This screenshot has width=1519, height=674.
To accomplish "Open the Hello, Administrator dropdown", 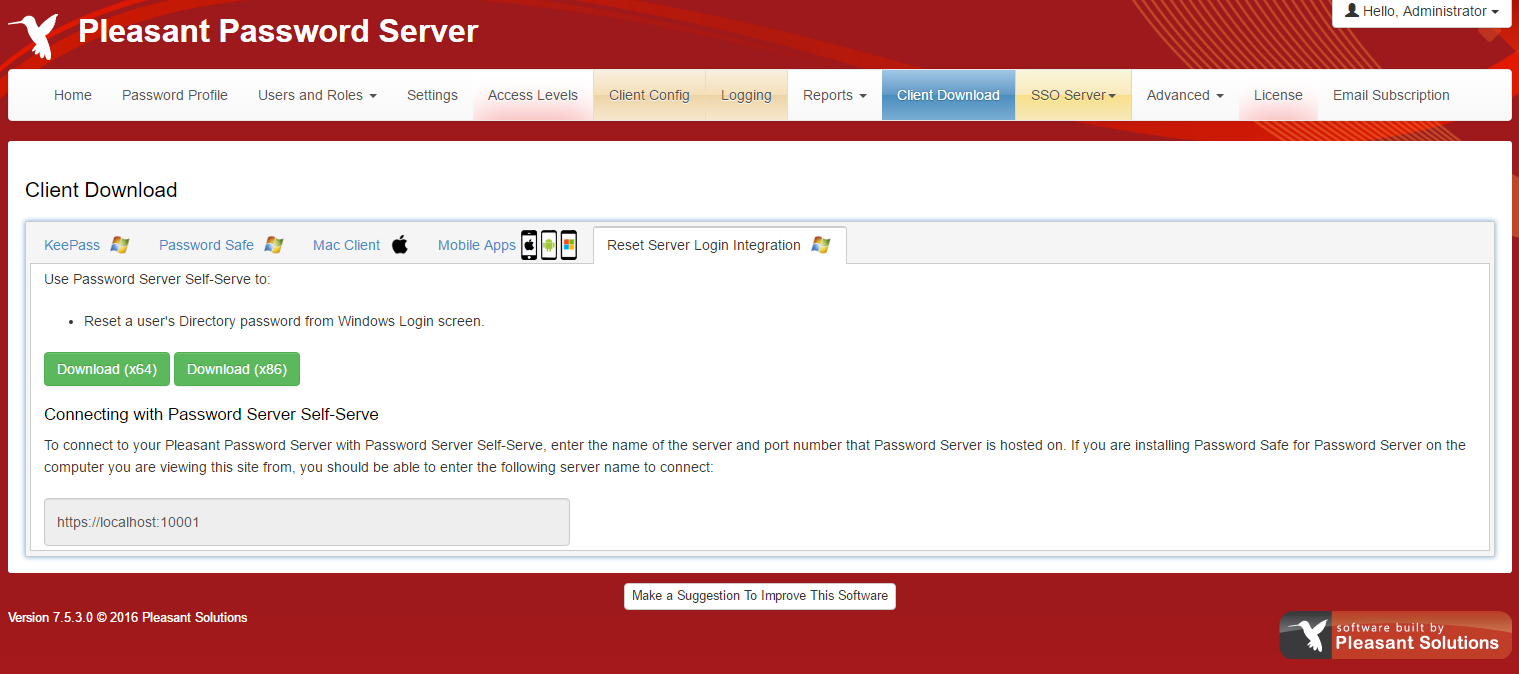I will [x=1421, y=11].
